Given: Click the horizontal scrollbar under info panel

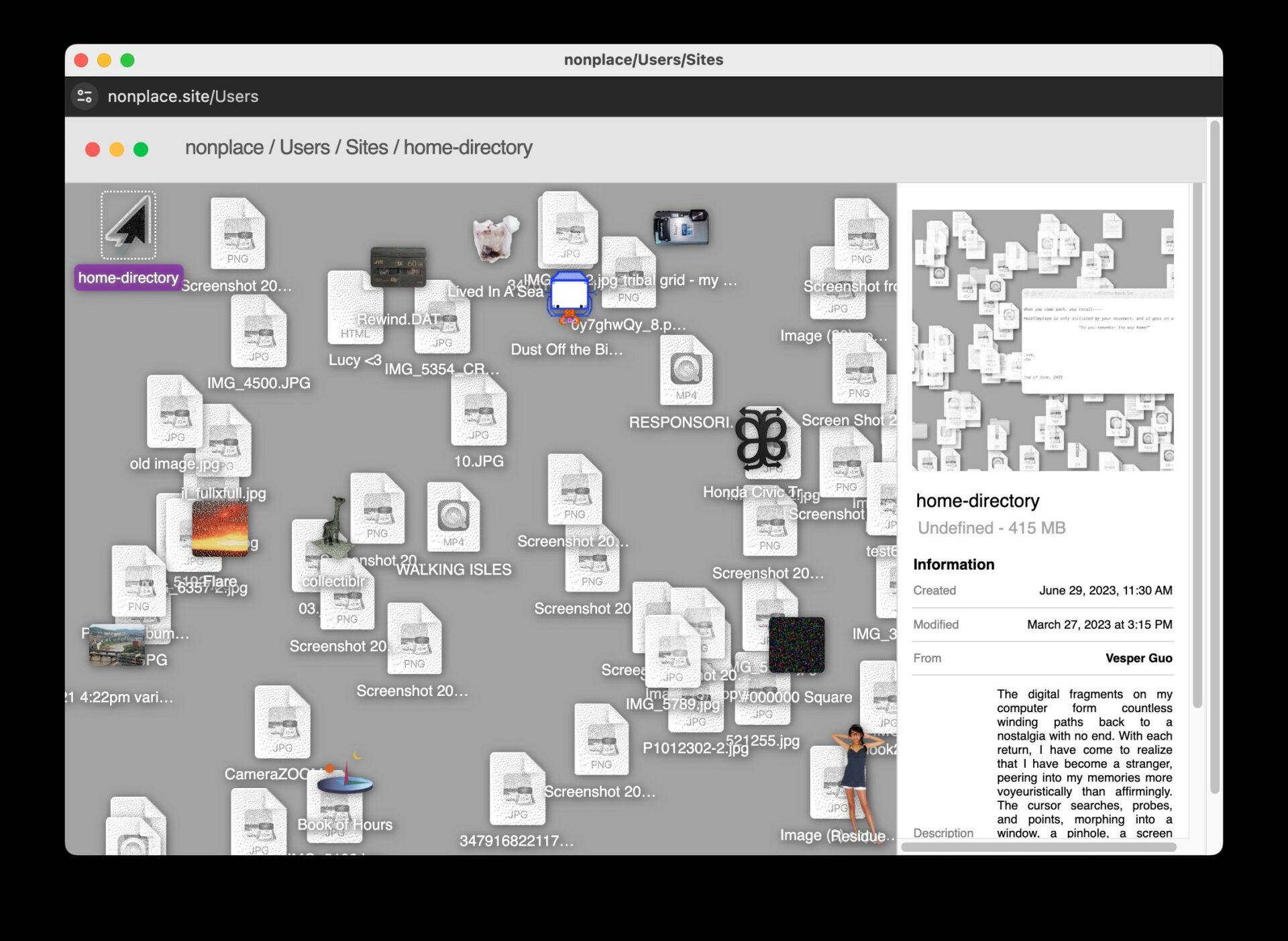Looking at the screenshot, I should click(x=1037, y=847).
